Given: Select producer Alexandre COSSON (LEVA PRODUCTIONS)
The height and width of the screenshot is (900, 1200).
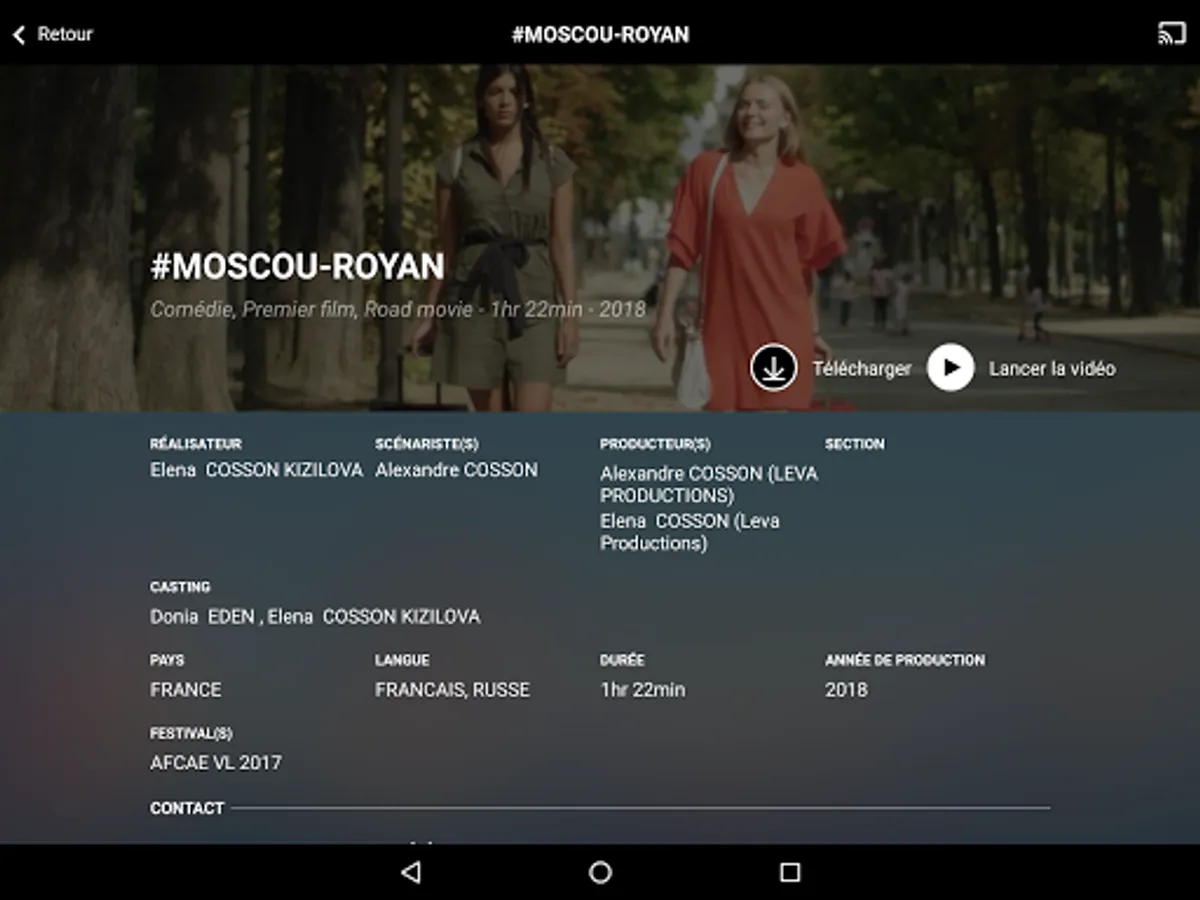Looking at the screenshot, I should pyautogui.click(x=709, y=484).
